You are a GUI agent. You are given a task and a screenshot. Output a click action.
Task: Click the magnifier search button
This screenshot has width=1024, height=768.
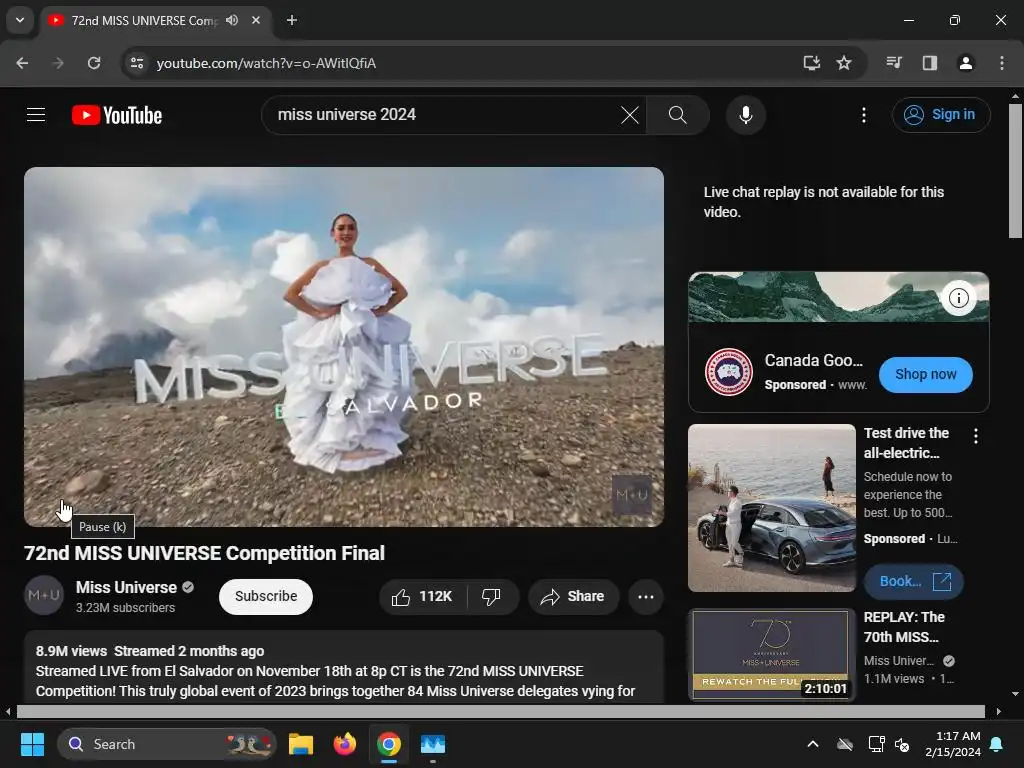click(677, 115)
